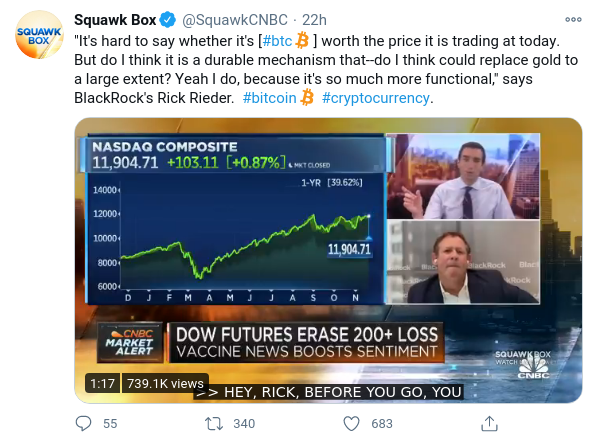Image resolution: width=598 pixels, height=443 pixels.
Task: Click the 22h timestamp of the tweet
Action: click(x=314, y=20)
